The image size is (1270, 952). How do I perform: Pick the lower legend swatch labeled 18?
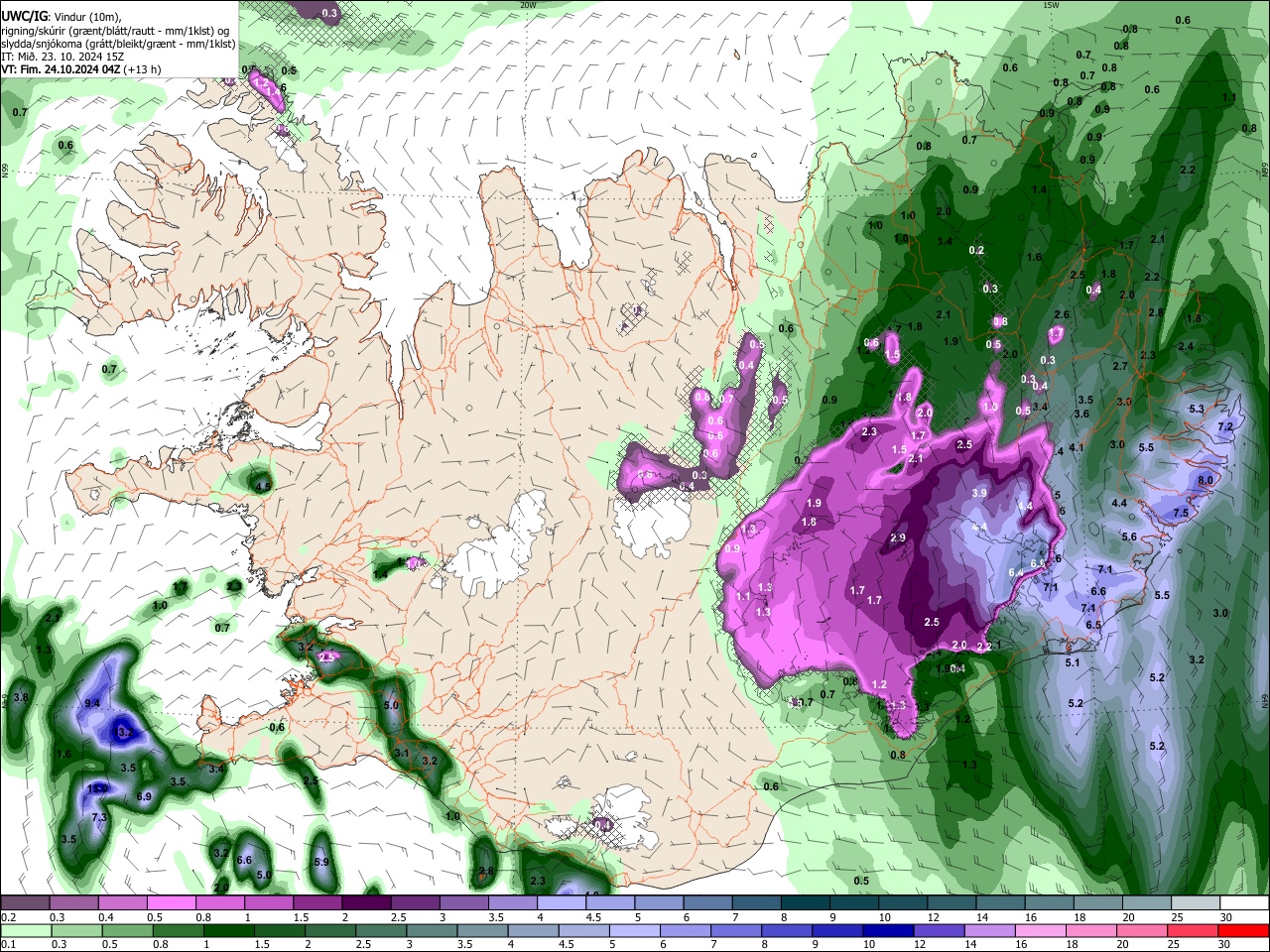click(x=1092, y=930)
